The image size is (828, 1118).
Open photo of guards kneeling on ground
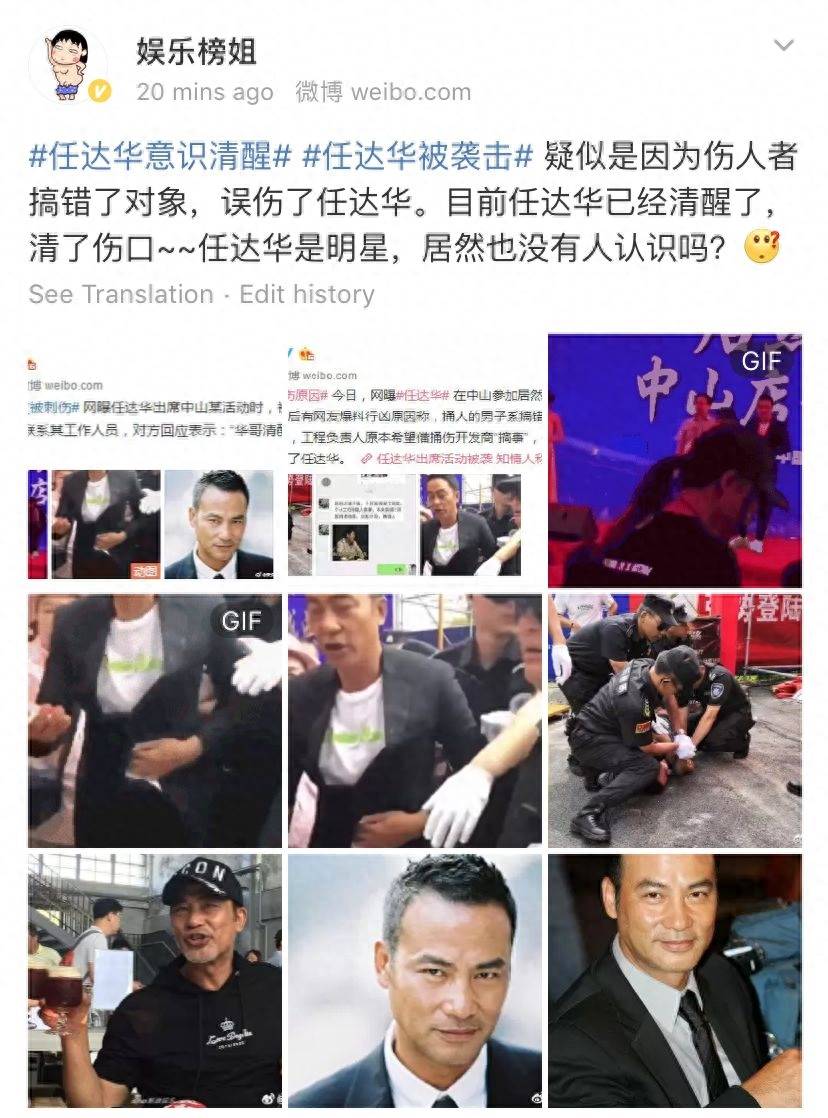point(675,721)
